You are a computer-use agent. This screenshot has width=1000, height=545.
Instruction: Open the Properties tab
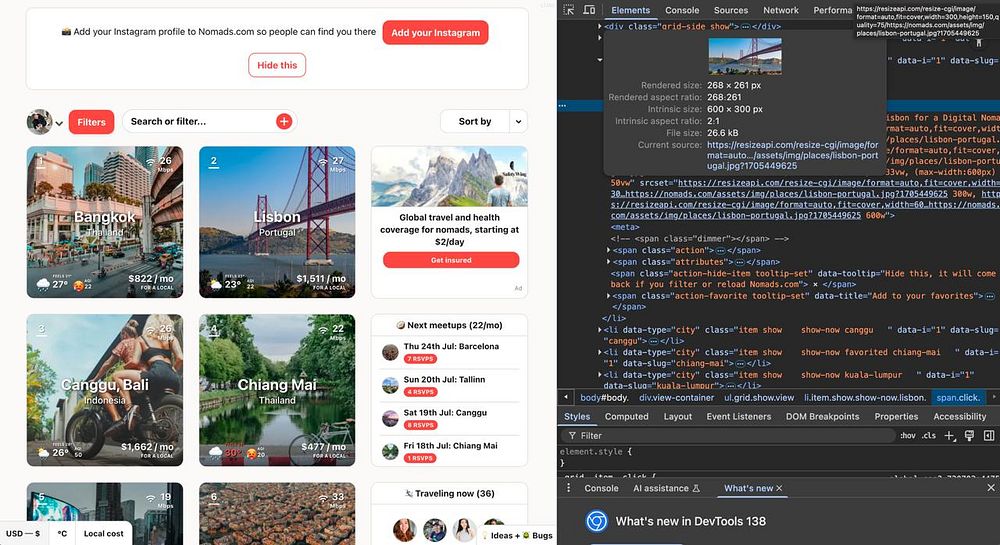[896, 416]
